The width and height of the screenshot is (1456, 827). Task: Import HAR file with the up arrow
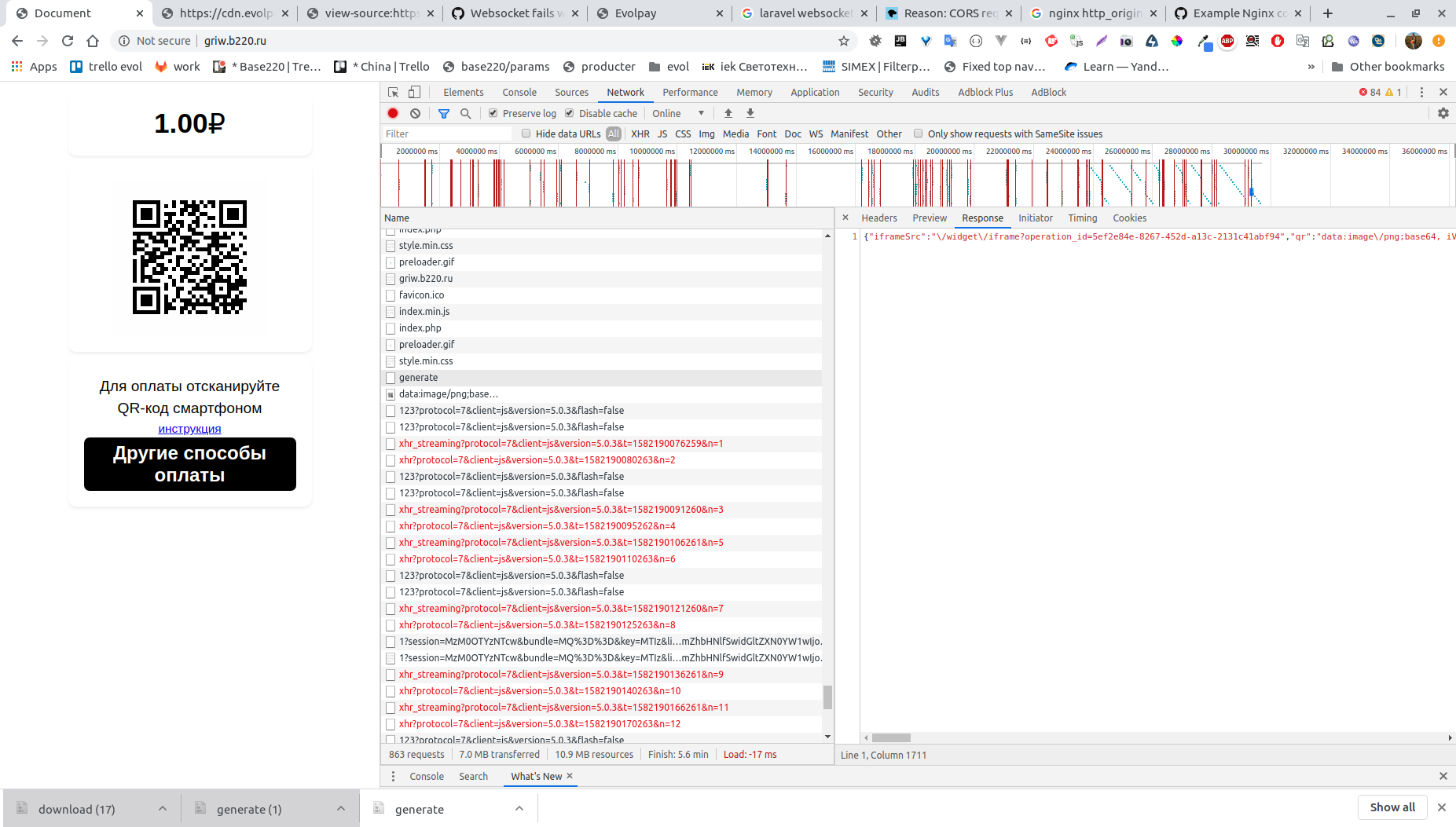(728, 113)
